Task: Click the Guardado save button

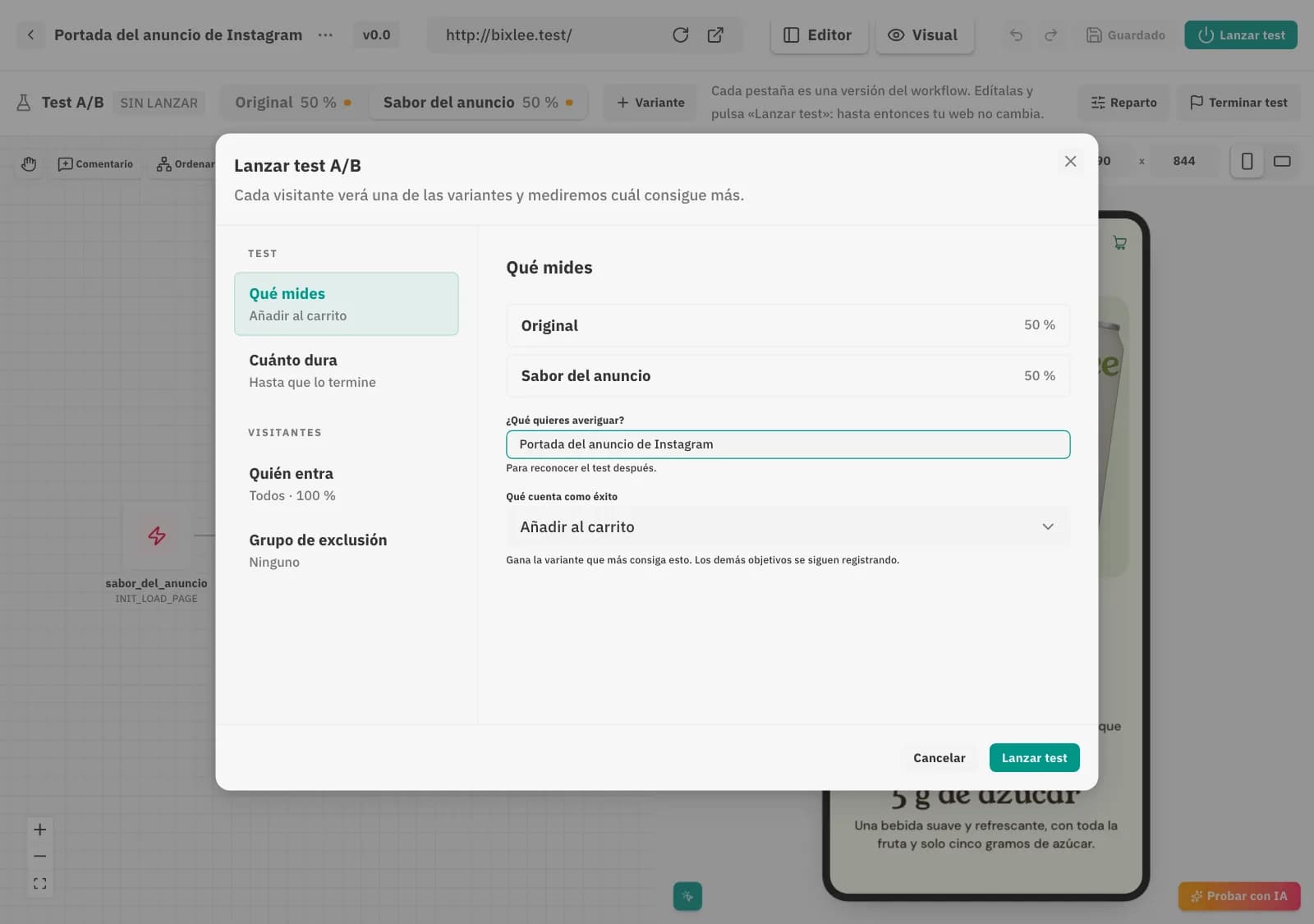Action: [1126, 34]
